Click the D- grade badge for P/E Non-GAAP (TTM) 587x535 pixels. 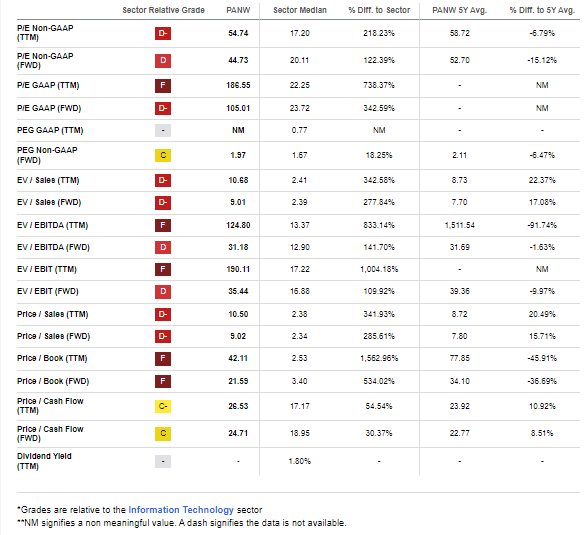[163, 33]
